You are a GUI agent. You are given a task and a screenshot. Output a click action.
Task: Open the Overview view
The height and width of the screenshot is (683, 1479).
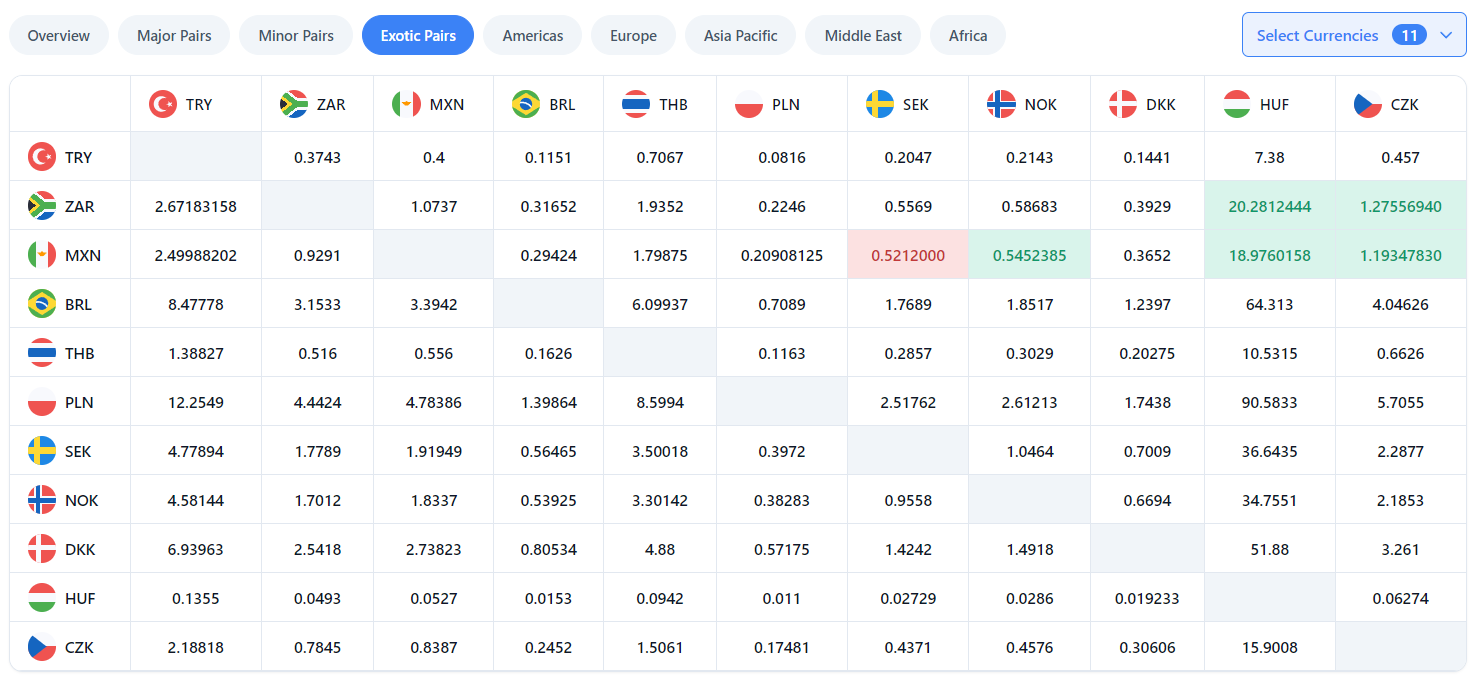58,34
